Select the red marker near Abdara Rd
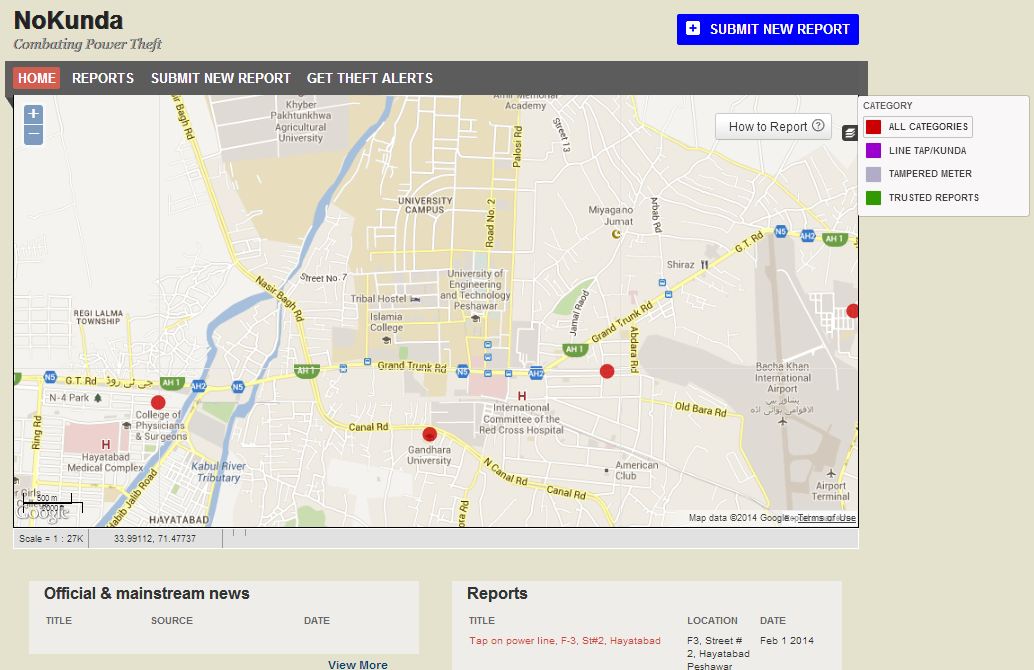1034x670 pixels. (x=607, y=371)
